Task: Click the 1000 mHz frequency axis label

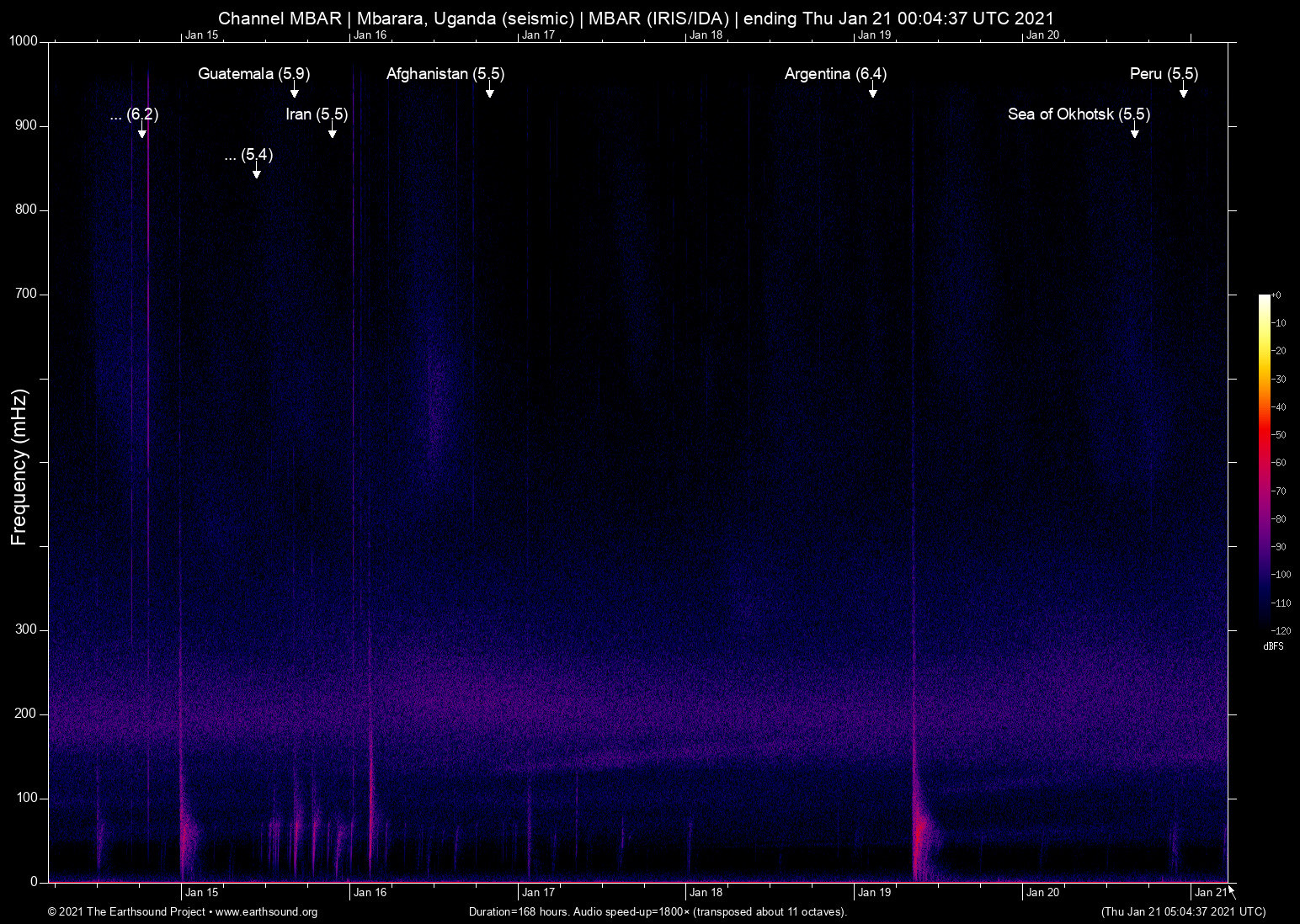Action: coord(23,41)
